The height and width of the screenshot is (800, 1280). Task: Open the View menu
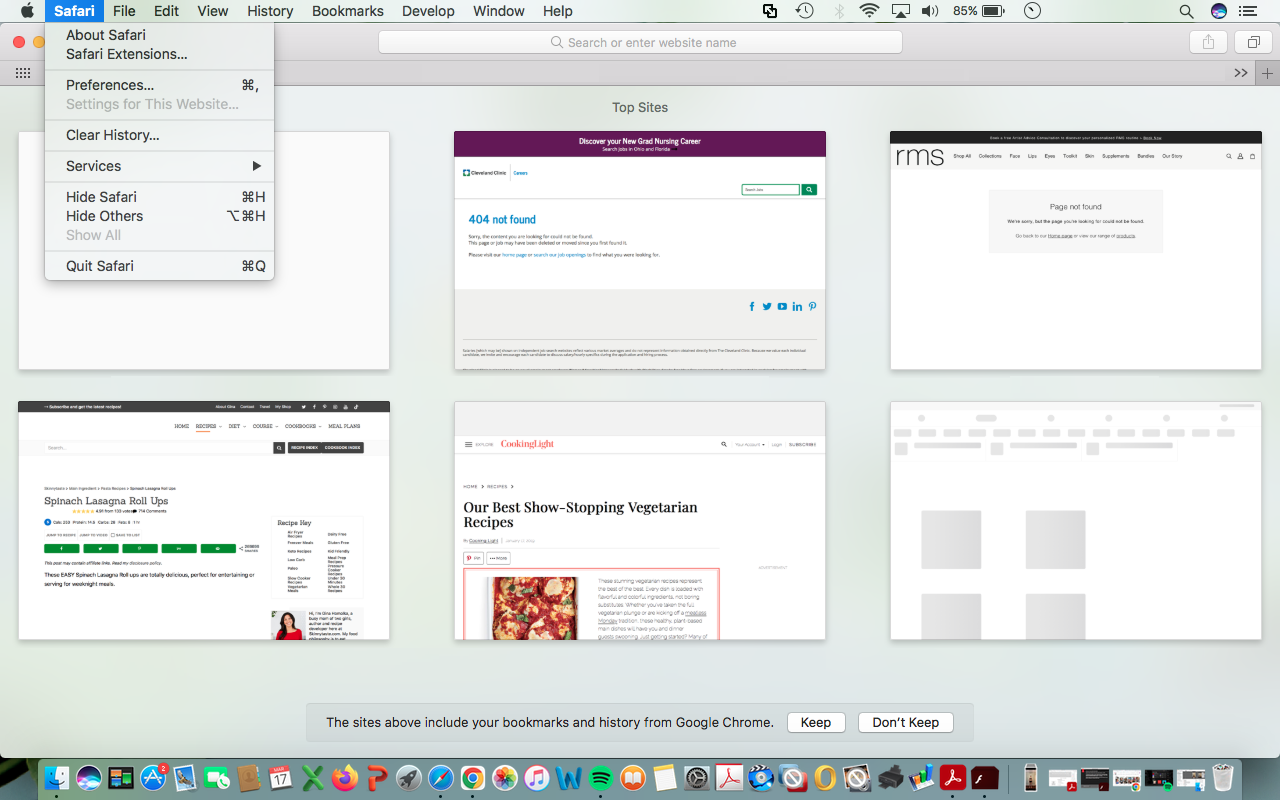(x=212, y=11)
